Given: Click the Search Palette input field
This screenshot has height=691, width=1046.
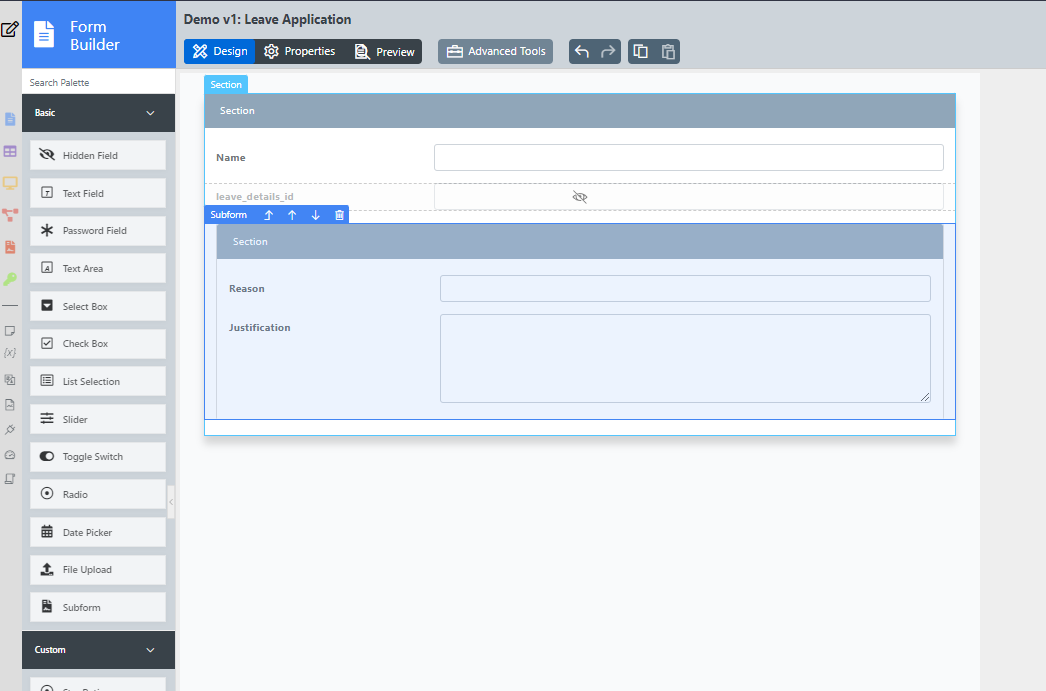Looking at the screenshot, I should [98, 83].
